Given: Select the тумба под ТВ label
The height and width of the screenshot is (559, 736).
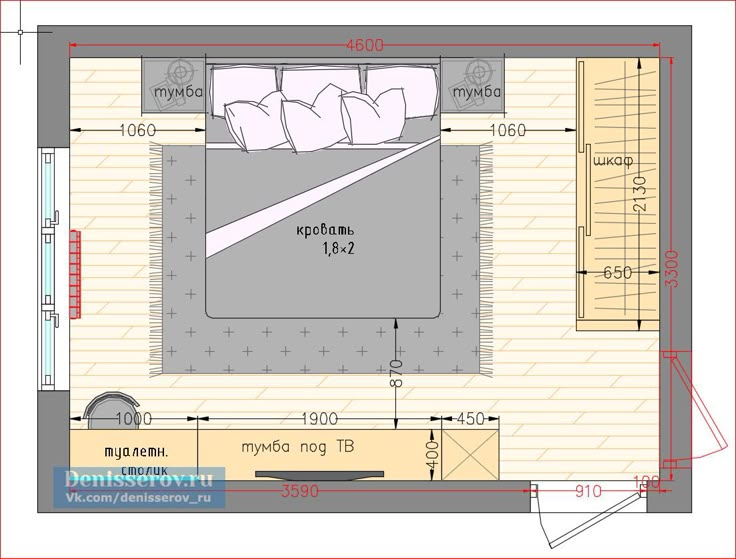Looking at the screenshot, I should coord(296,446).
